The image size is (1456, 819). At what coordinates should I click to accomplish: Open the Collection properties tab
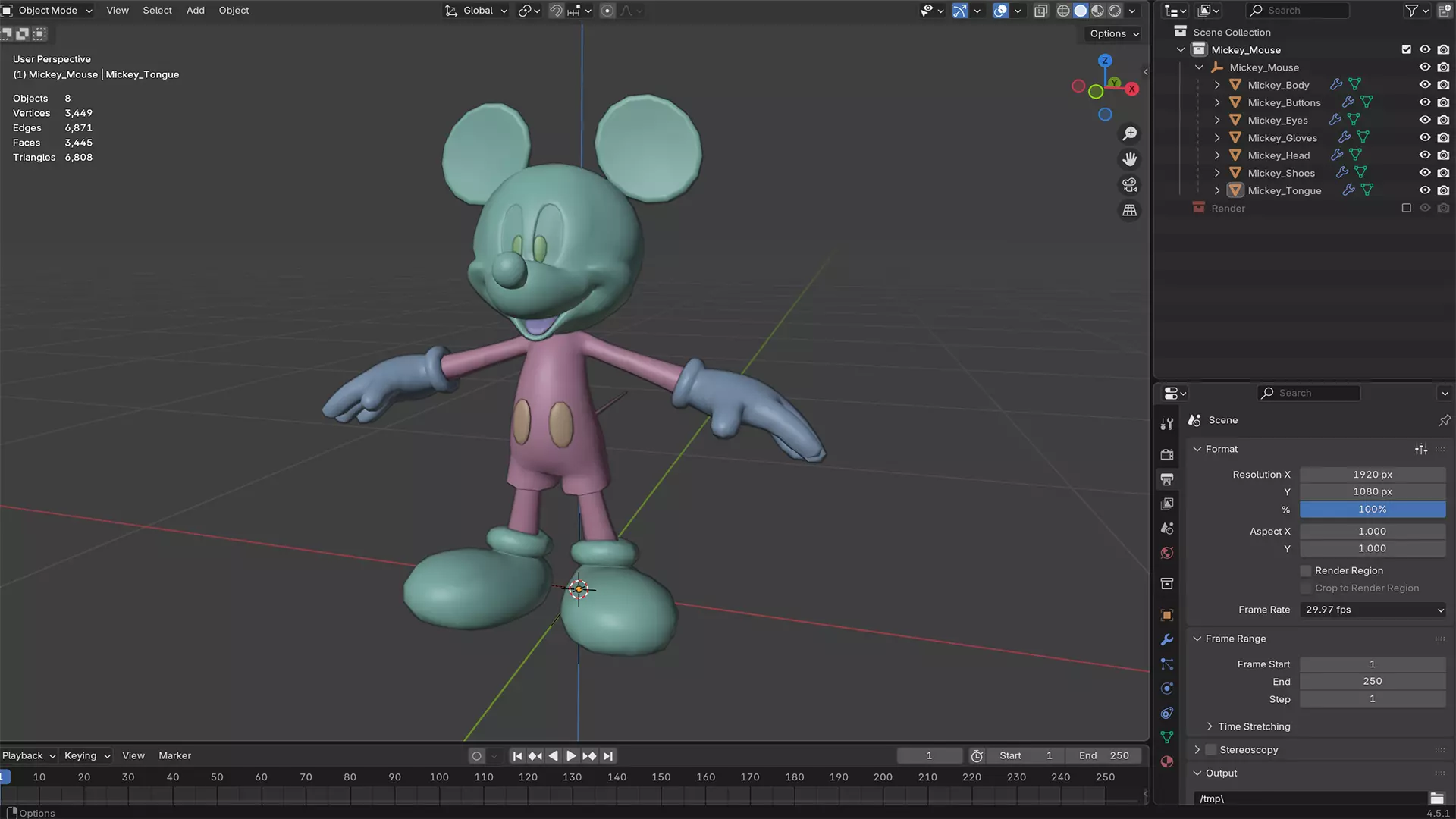(1167, 583)
